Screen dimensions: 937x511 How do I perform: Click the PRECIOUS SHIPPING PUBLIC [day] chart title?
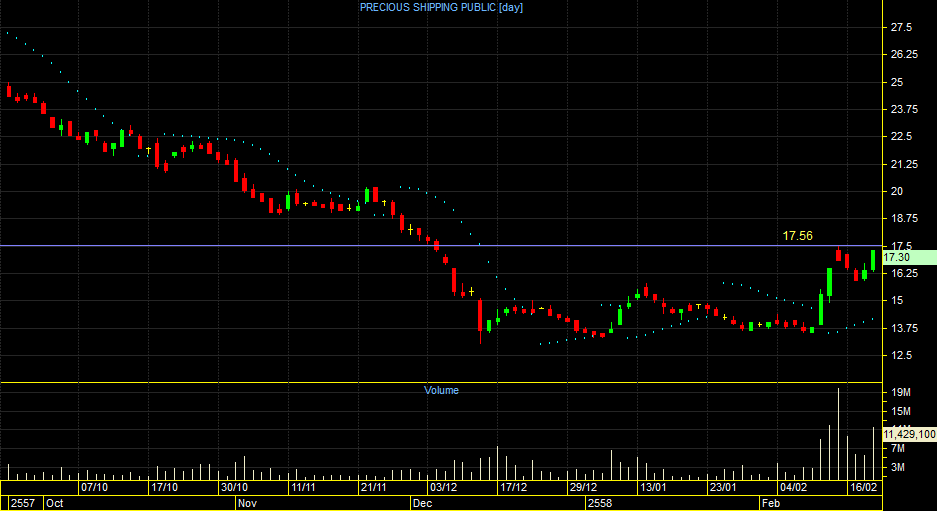pos(441,8)
